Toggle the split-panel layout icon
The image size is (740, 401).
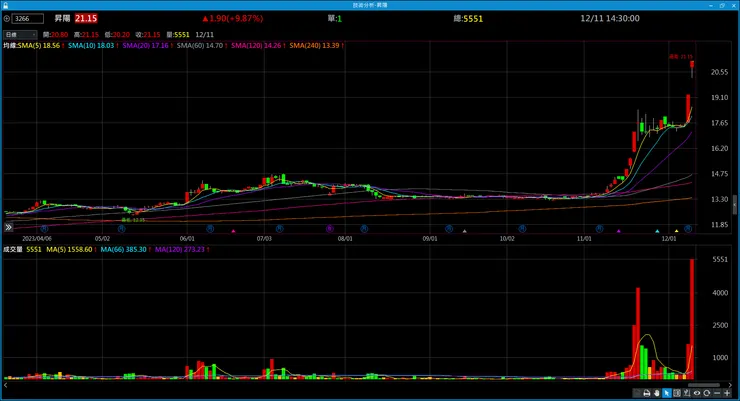[x=677, y=393]
